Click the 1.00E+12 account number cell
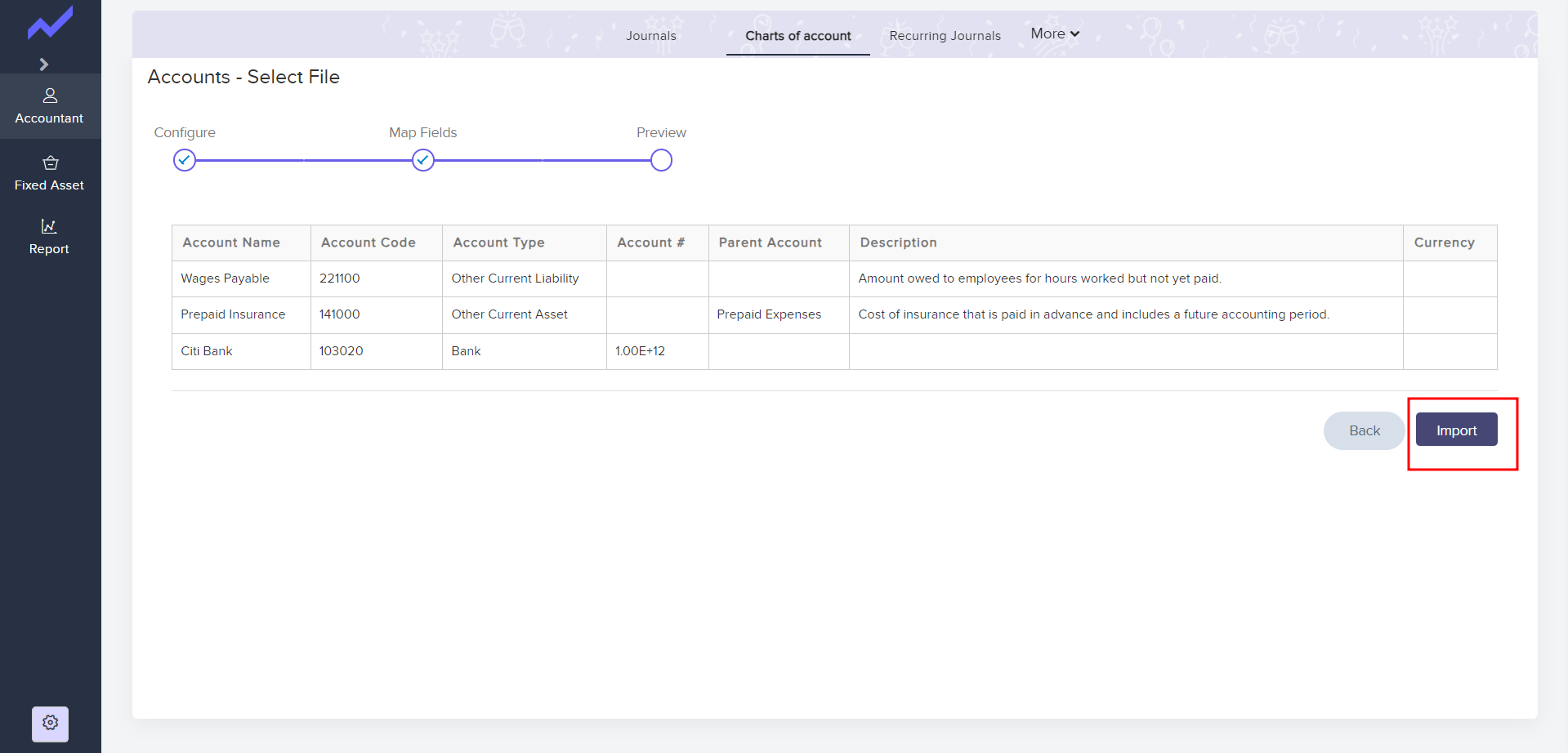The width and height of the screenshot is (1568, 753). click(x=657, y=351)
